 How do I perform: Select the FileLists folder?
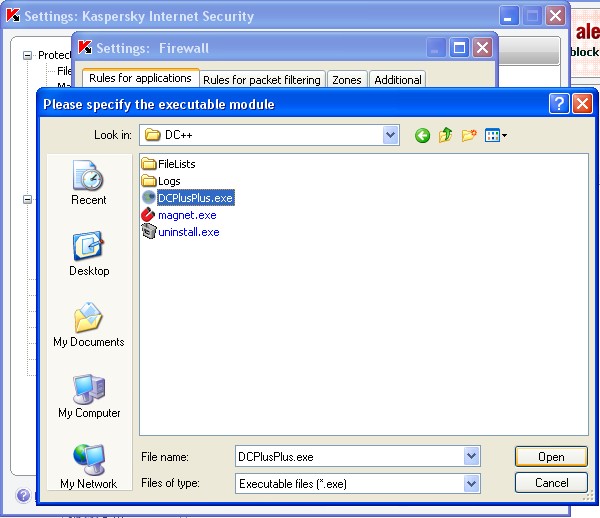pos(168,164)
